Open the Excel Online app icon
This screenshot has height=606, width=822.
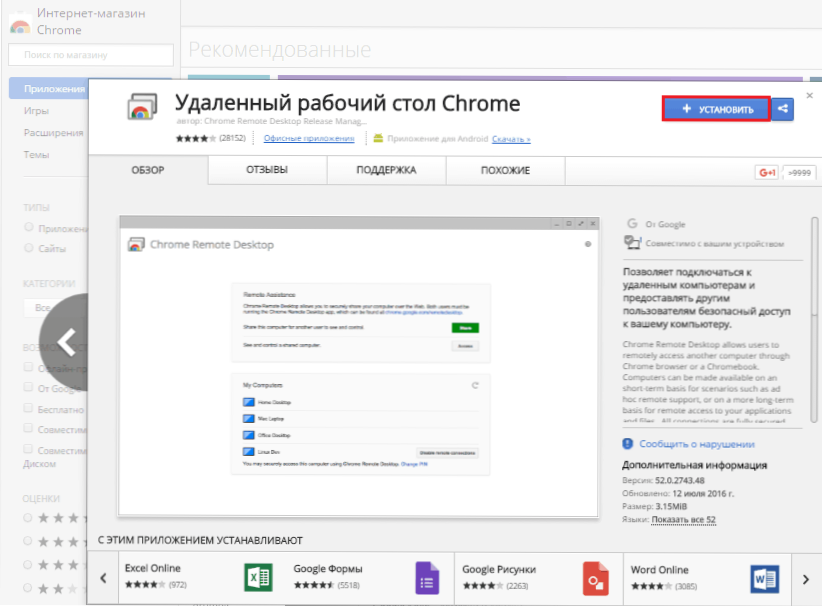point(258,578)
